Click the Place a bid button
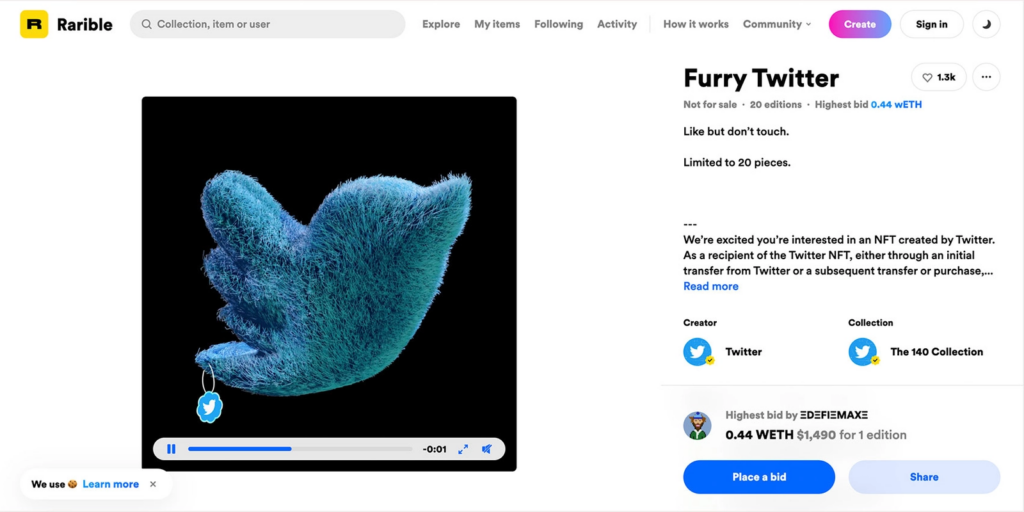The width and height of the screenshot is (1024, 512). point(759,477)
